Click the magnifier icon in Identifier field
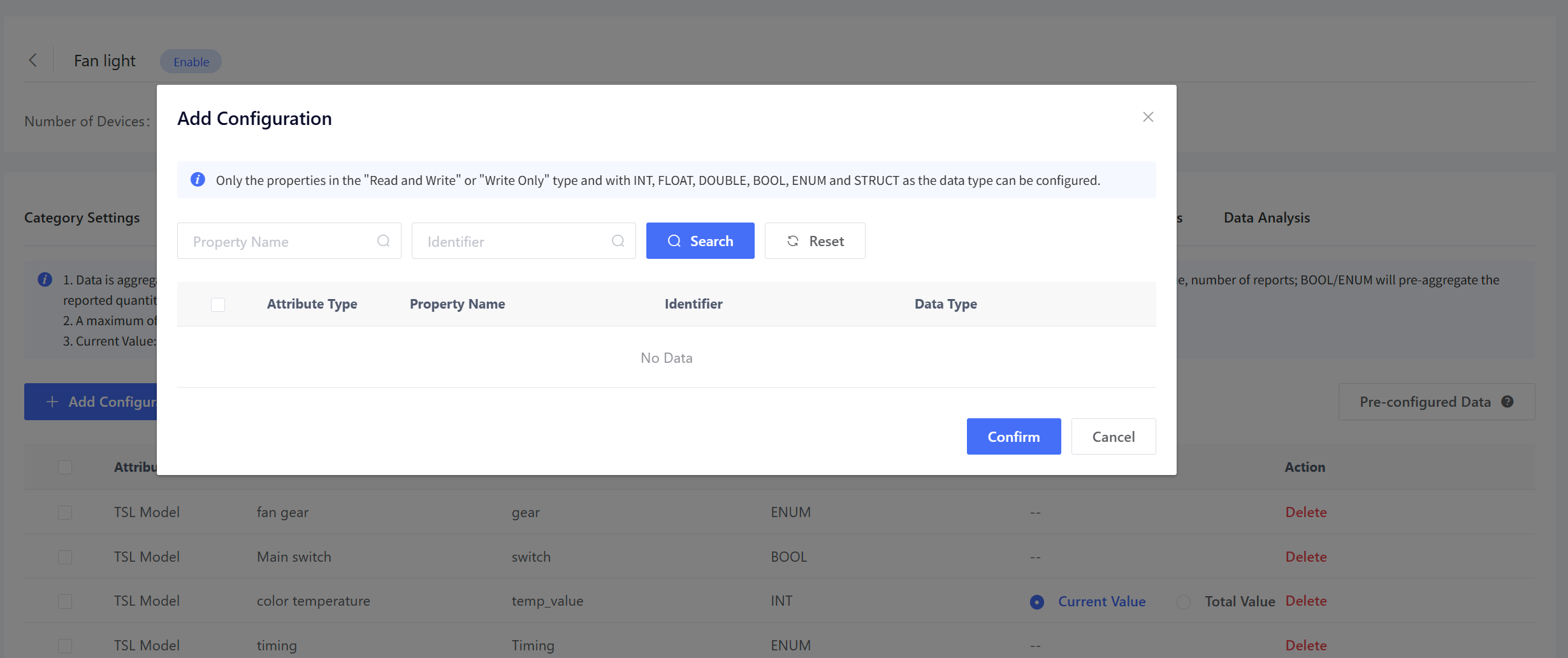This screenshot has width=1568, height=658. point(618,241)
